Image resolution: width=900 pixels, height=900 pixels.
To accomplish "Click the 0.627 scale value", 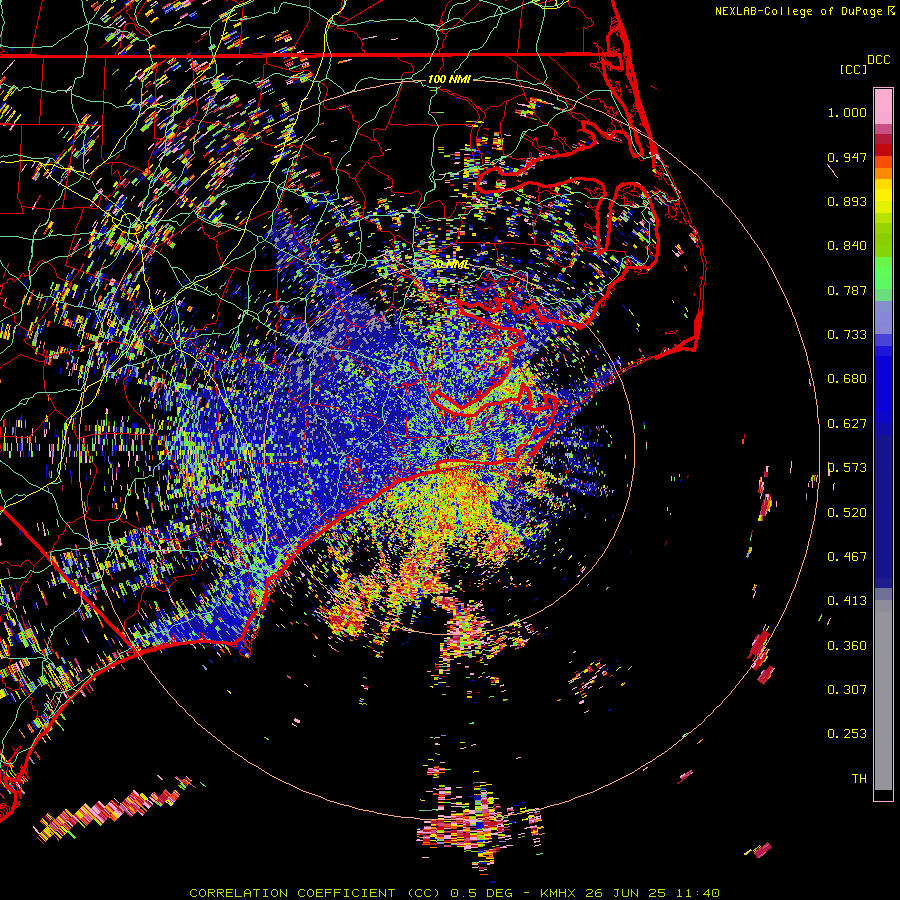I will (847, 424).
